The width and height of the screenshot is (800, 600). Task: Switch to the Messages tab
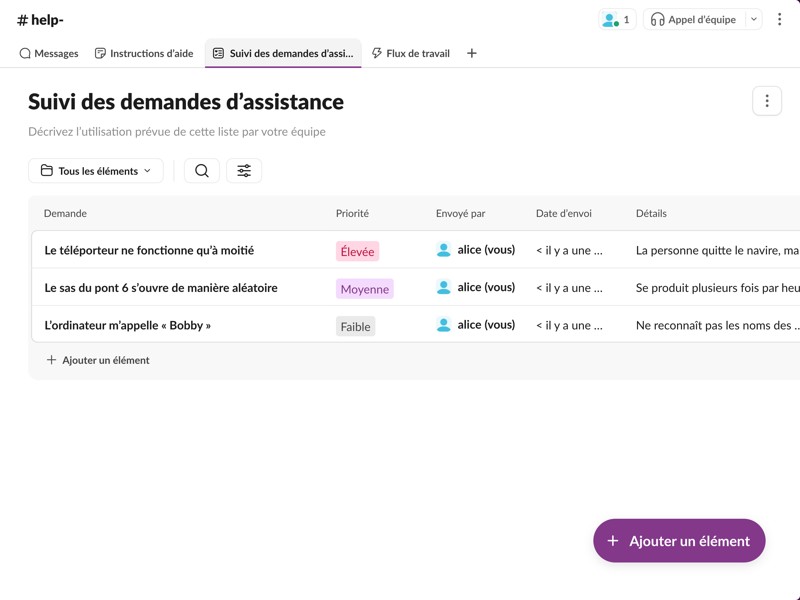[49, 53]
